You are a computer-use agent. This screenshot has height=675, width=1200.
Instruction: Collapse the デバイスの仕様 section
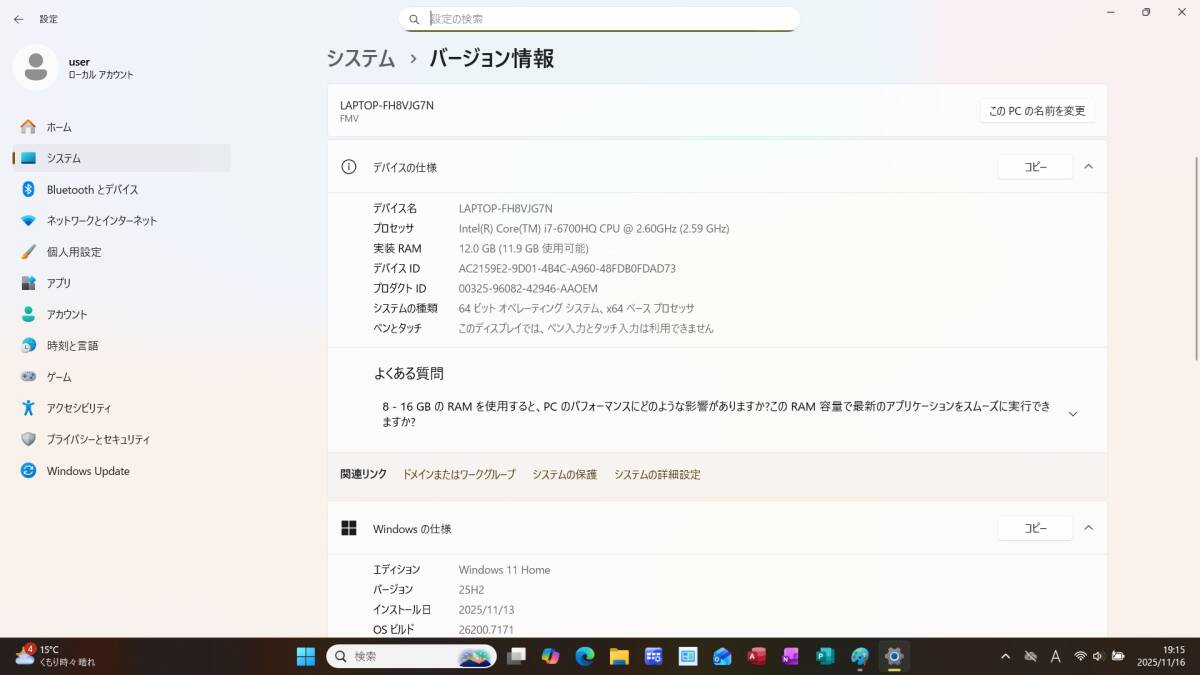(x=1088, y=167)
